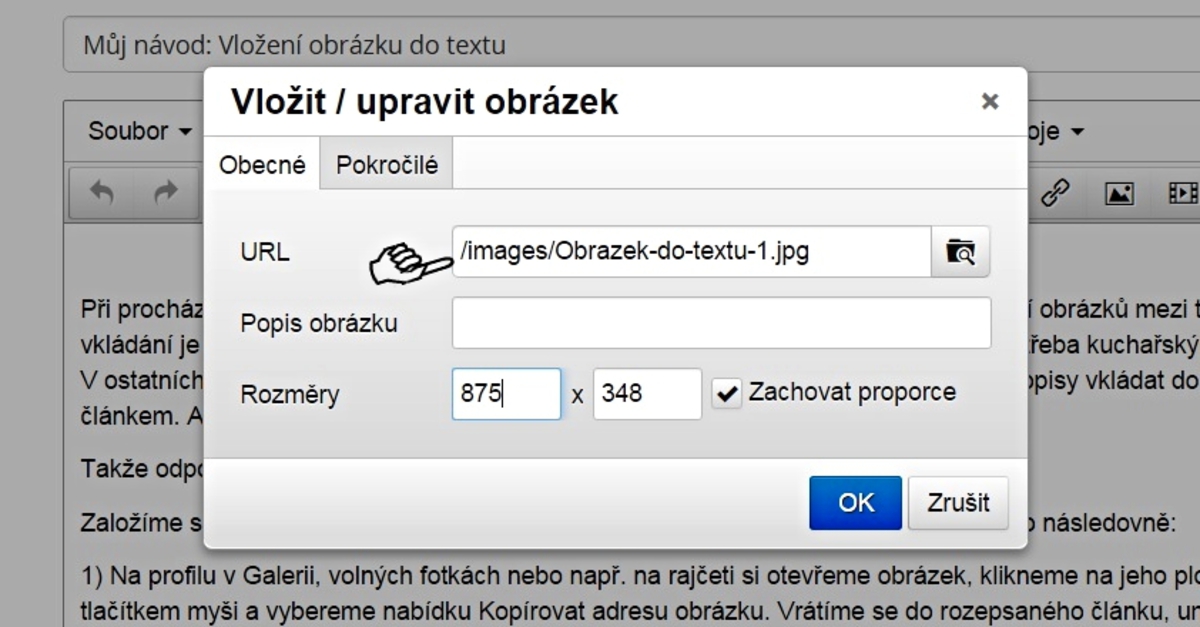Click the insert link chain icon
1200x627 pixels.
[1055, 192]
